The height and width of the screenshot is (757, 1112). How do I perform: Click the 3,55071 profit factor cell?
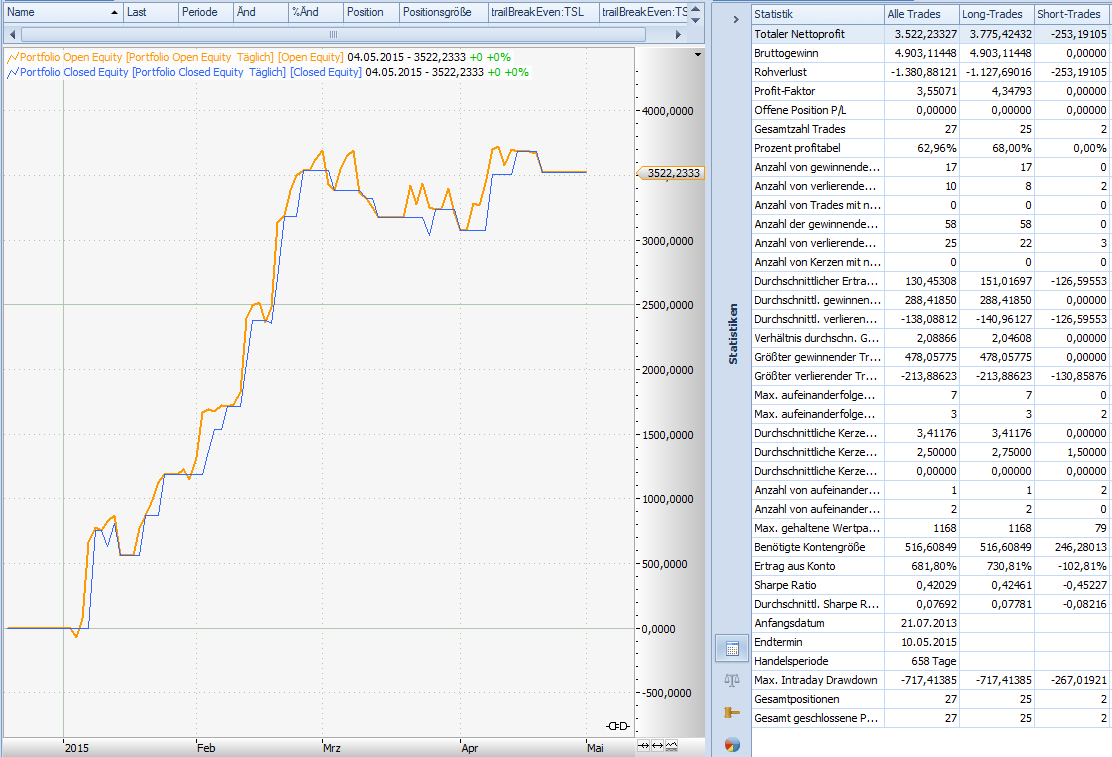pos(922,91)
